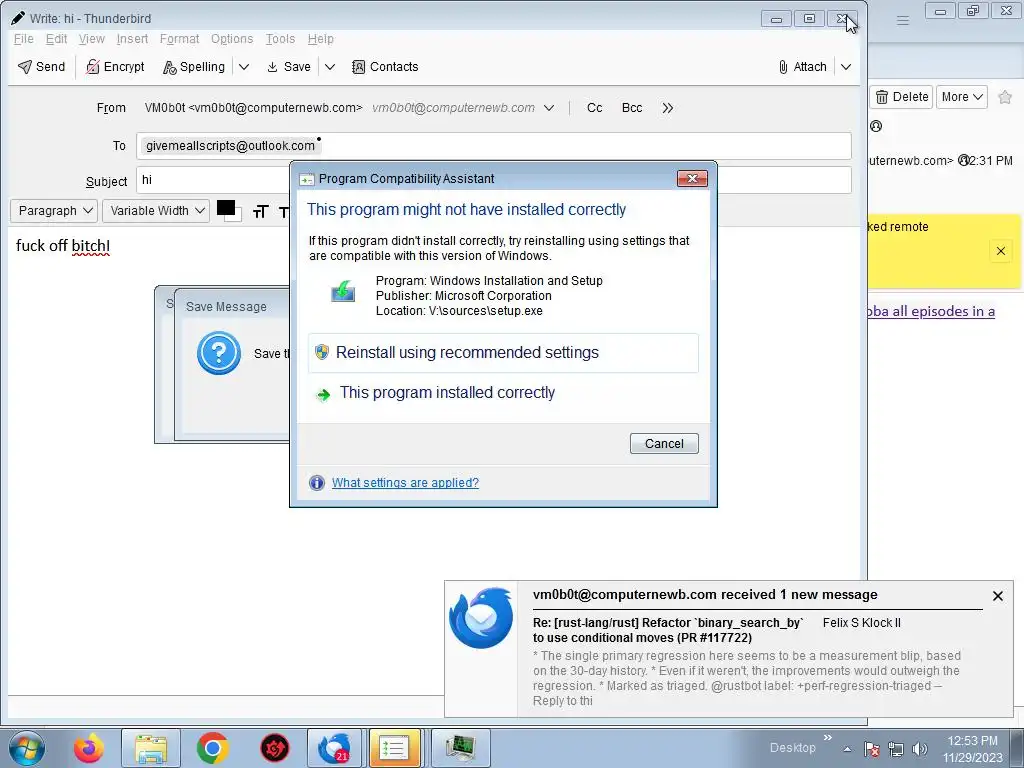Attach a file to the message
The image size is (1024, 768).
click(802, 67)
